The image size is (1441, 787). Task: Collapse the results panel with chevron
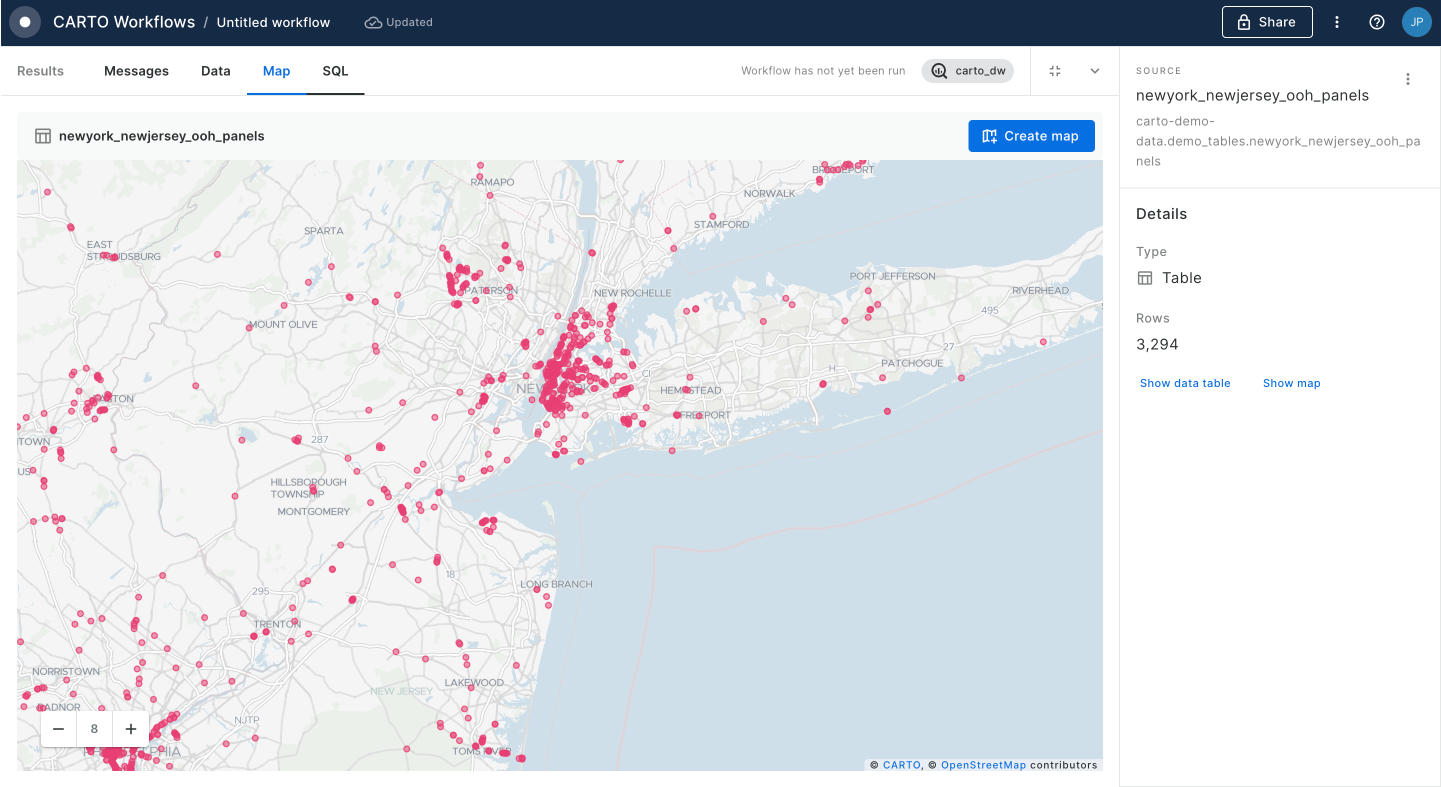(1095, 71)
